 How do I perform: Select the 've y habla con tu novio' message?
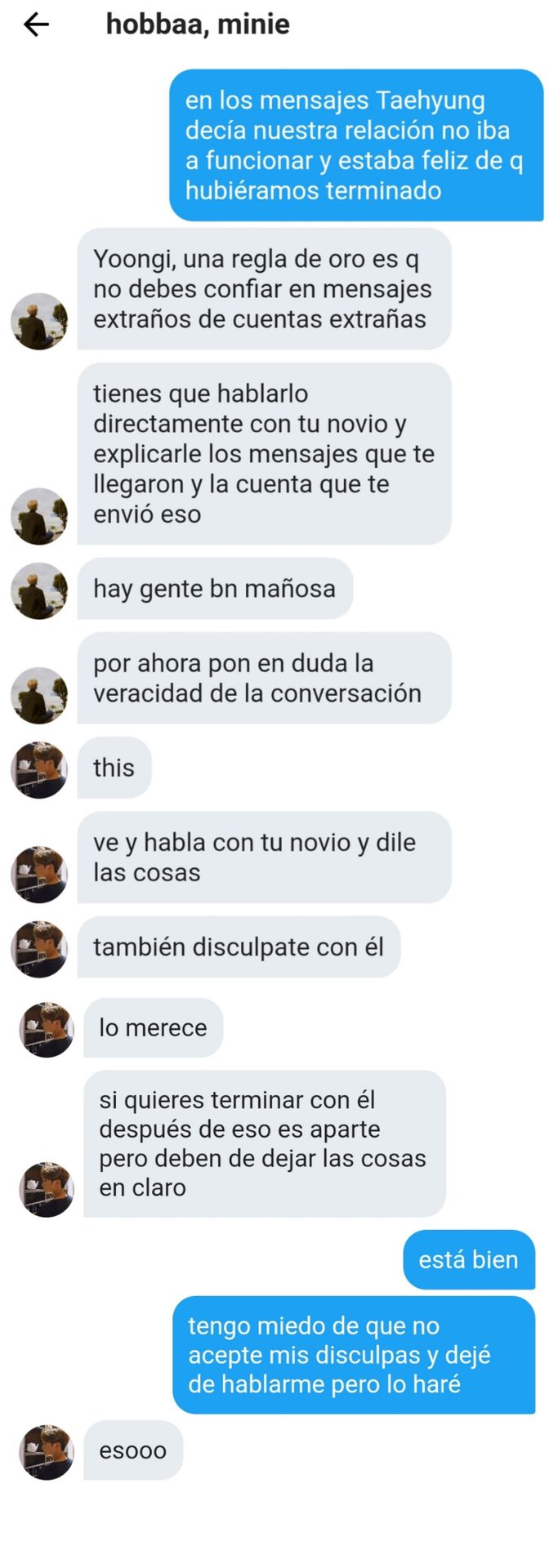coord(264,857)
